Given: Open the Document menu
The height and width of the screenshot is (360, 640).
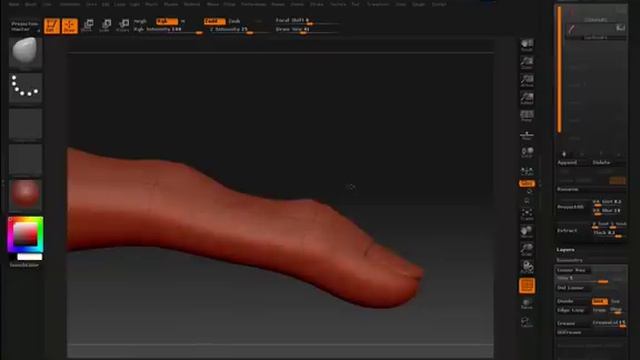Looking at the screenshot, I should point(70,4).
